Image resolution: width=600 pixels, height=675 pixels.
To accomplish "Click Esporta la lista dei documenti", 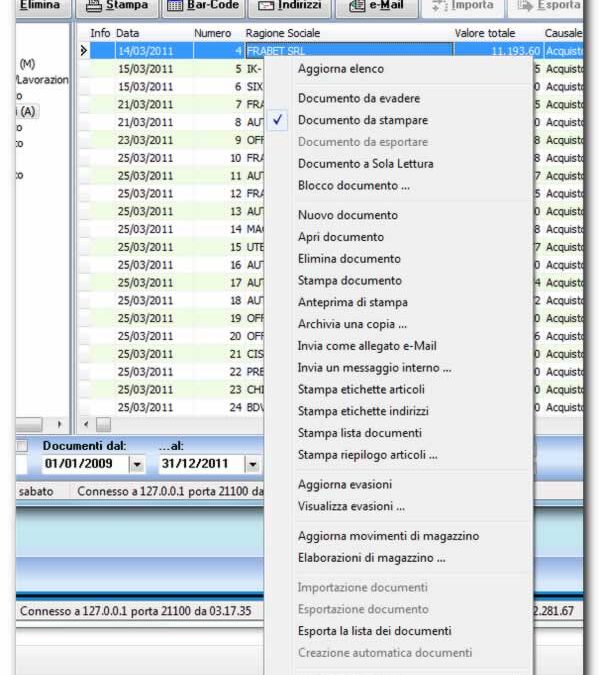I will coord(374,631).
